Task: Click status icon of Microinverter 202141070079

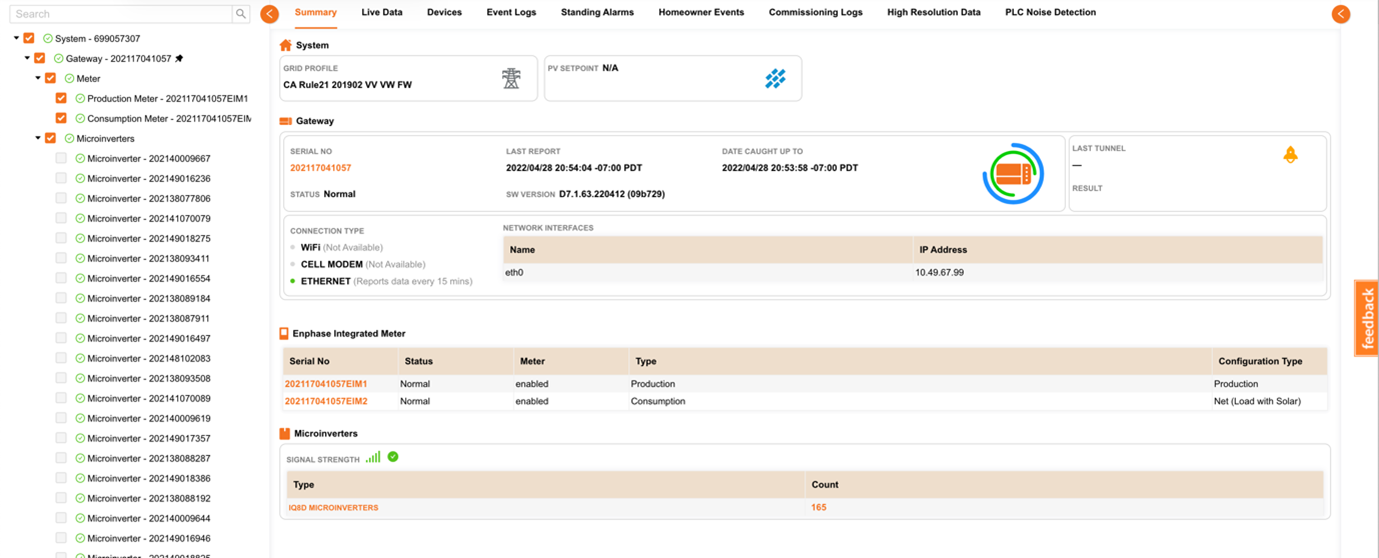Action: click(80, 219)
